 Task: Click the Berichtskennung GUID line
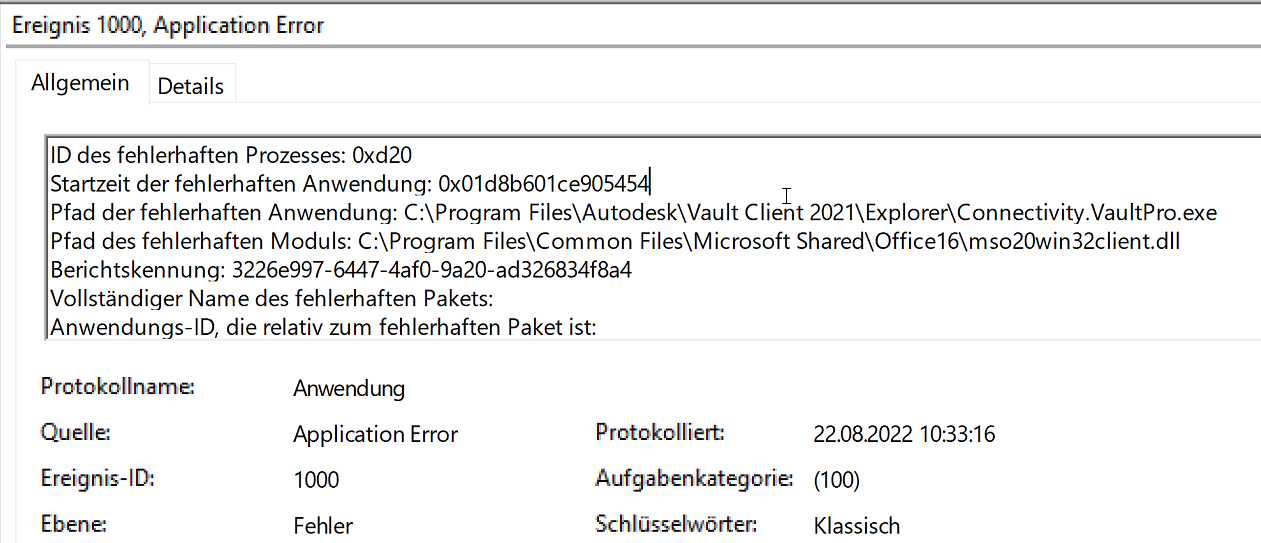341,270
